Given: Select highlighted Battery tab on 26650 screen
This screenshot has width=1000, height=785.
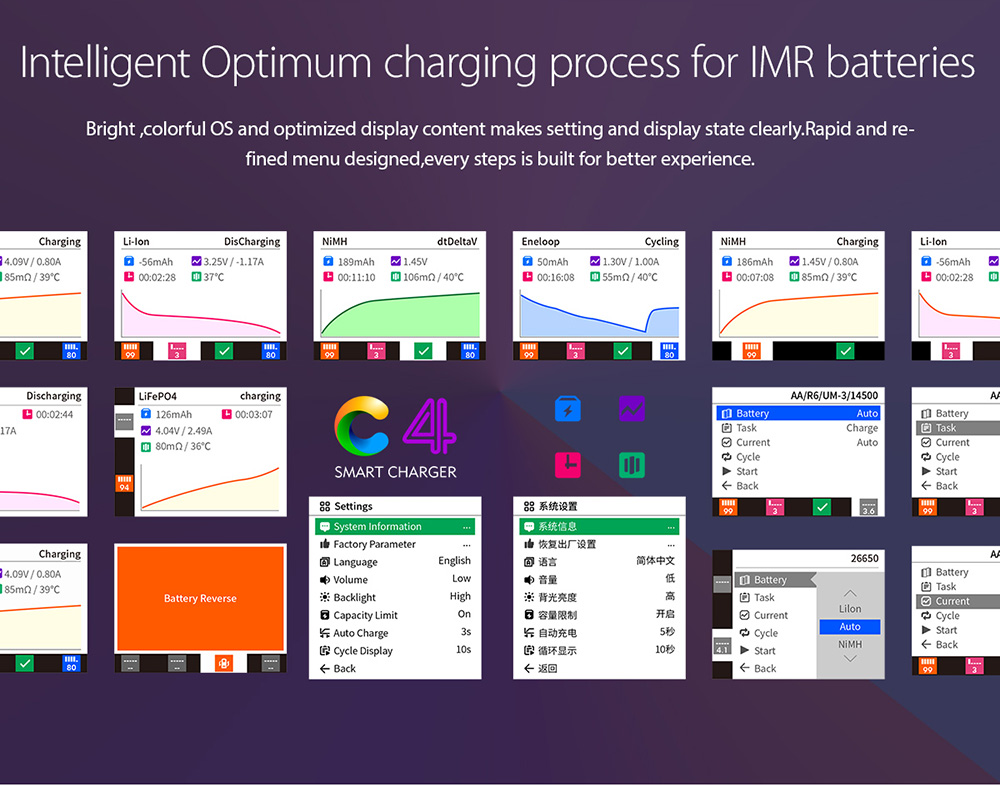Looking at the screenshot, I should tap(775, 580).
